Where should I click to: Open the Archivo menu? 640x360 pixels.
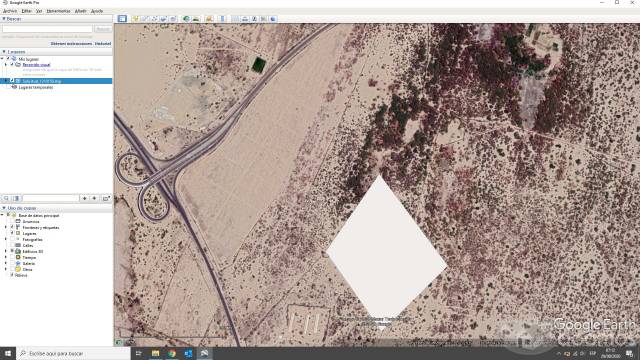click(x=10, y=11)
